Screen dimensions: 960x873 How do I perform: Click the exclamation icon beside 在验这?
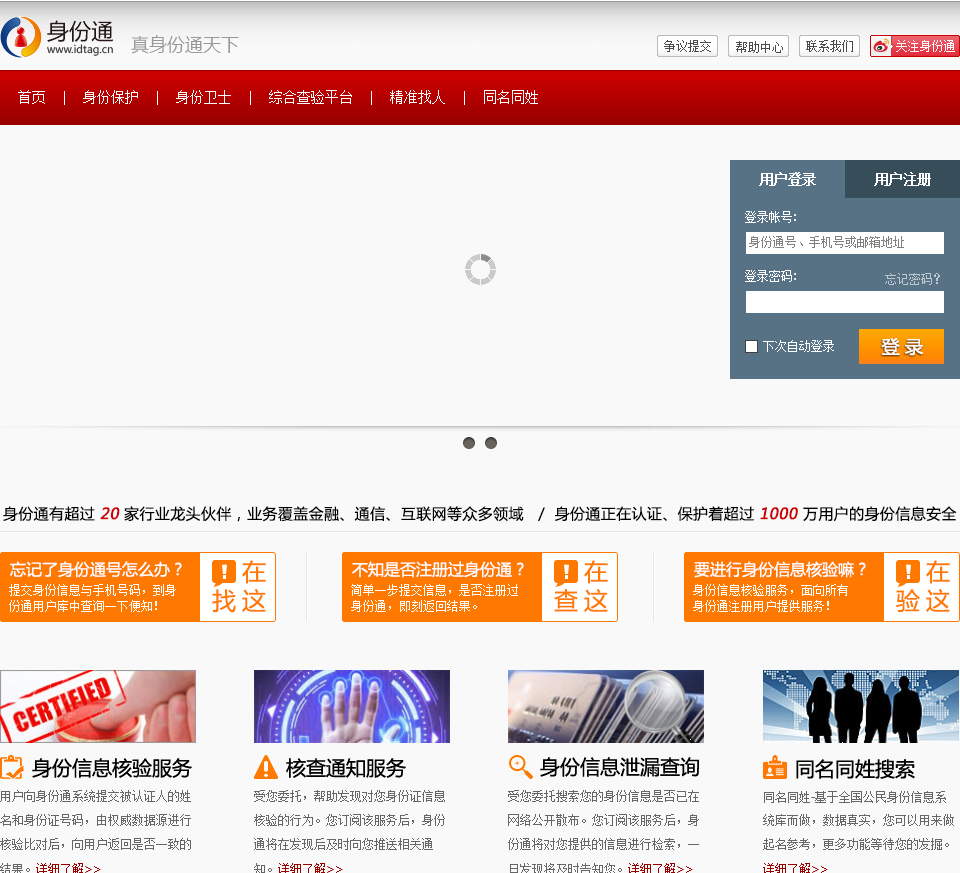907,573
